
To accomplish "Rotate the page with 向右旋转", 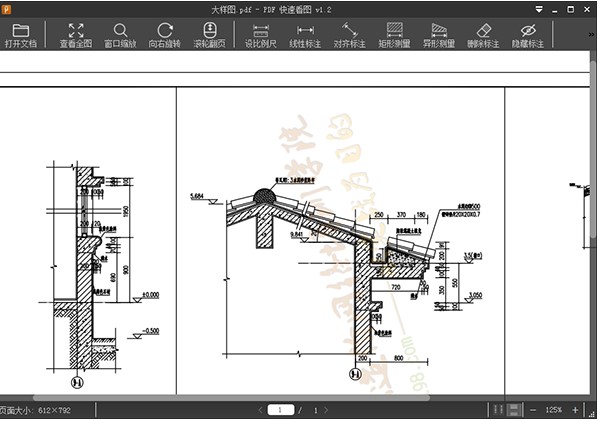I will [x=165, y=36].
